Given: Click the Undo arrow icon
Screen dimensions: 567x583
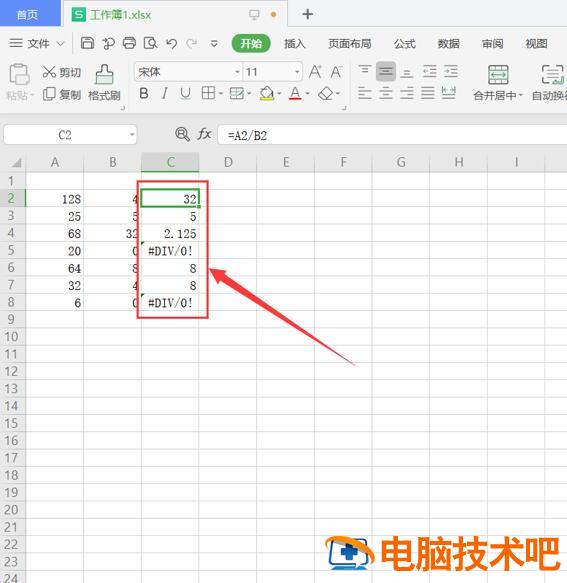Looking at the screenshot, I should point(171,44).
